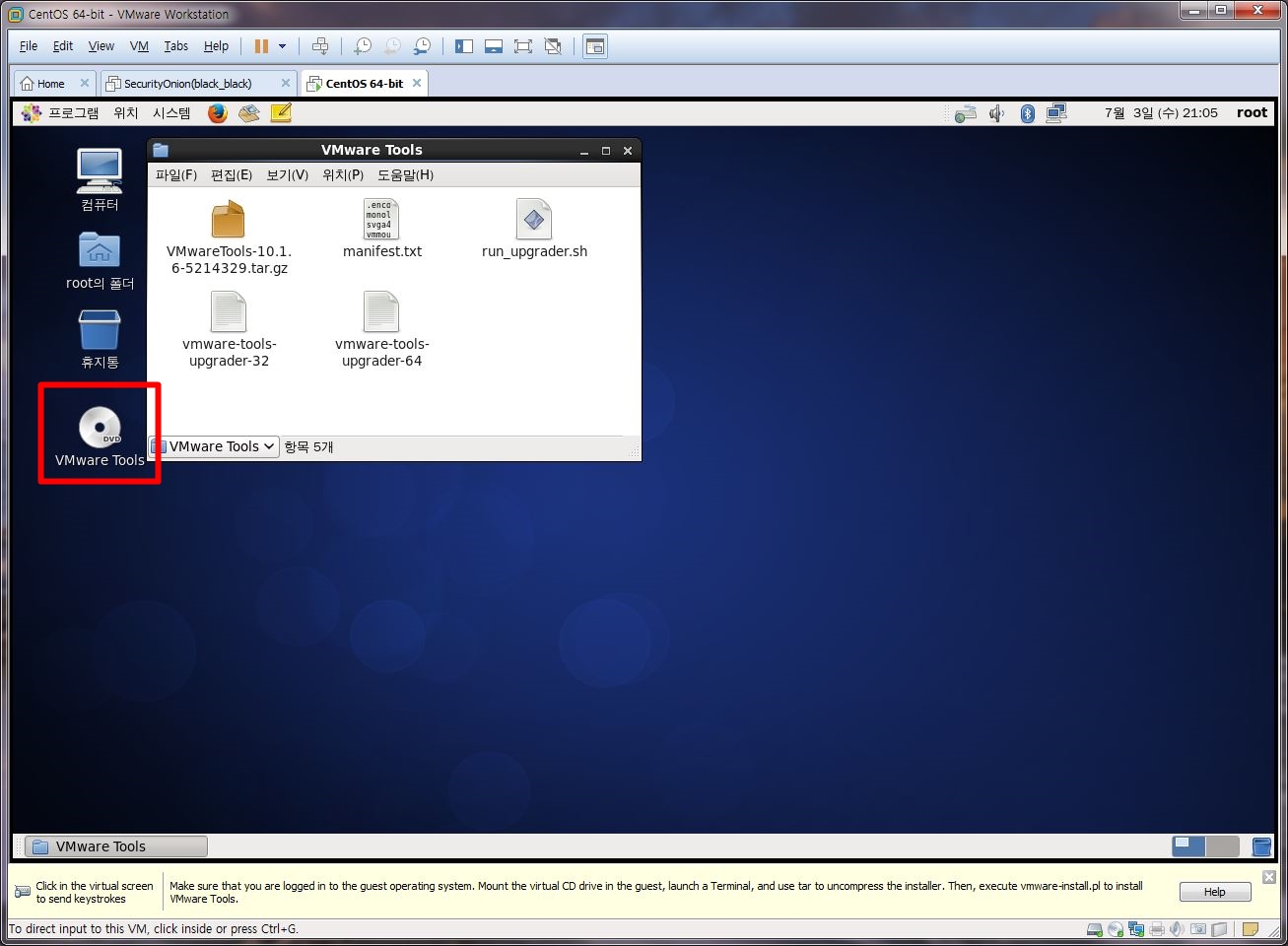
Task: Select VMwareTools-10.1.6-5214329.tar.gz archive
Action: click(x=229, y=237)
